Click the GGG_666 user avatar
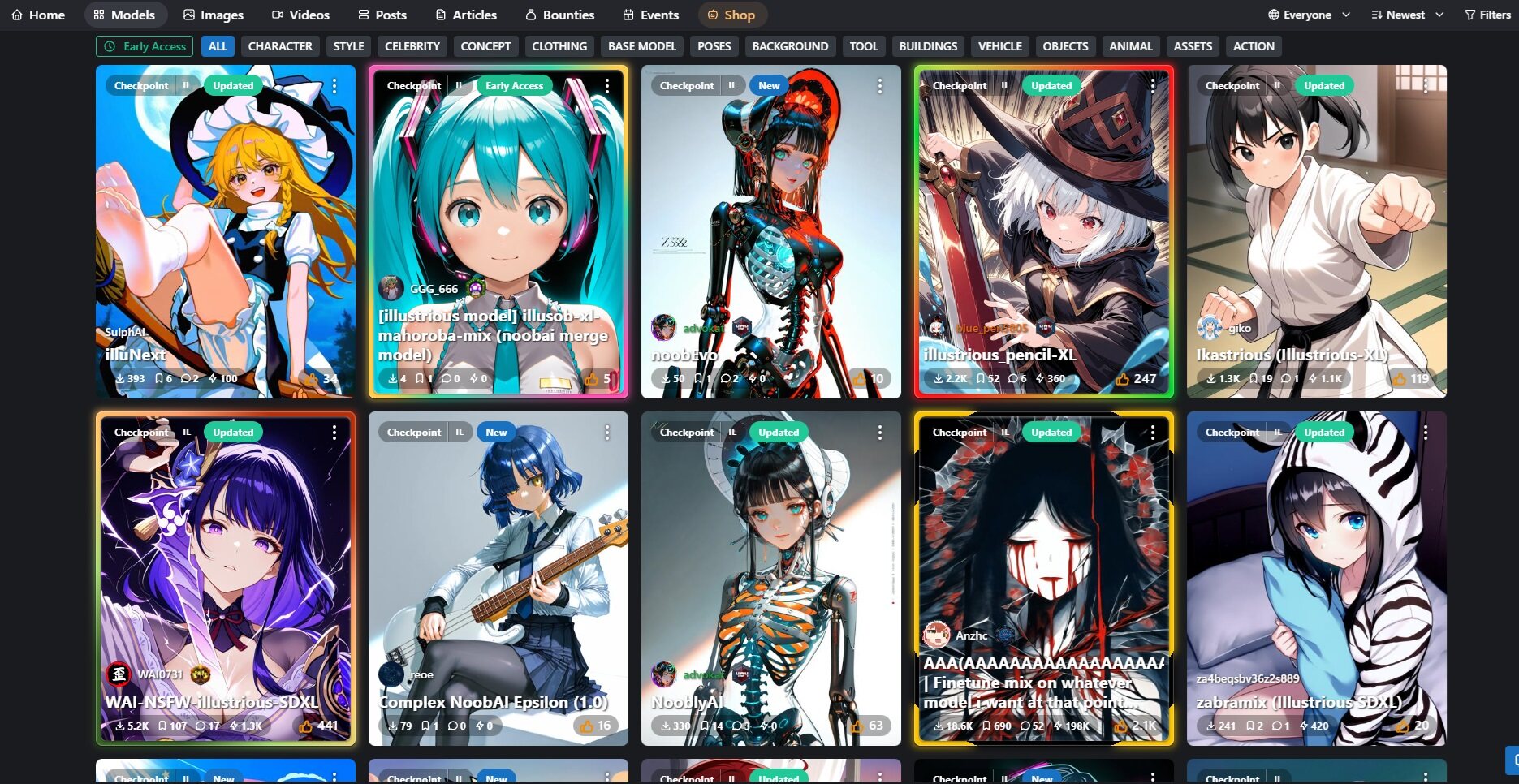Screen dimensions: 1519x784 point(391,288)
